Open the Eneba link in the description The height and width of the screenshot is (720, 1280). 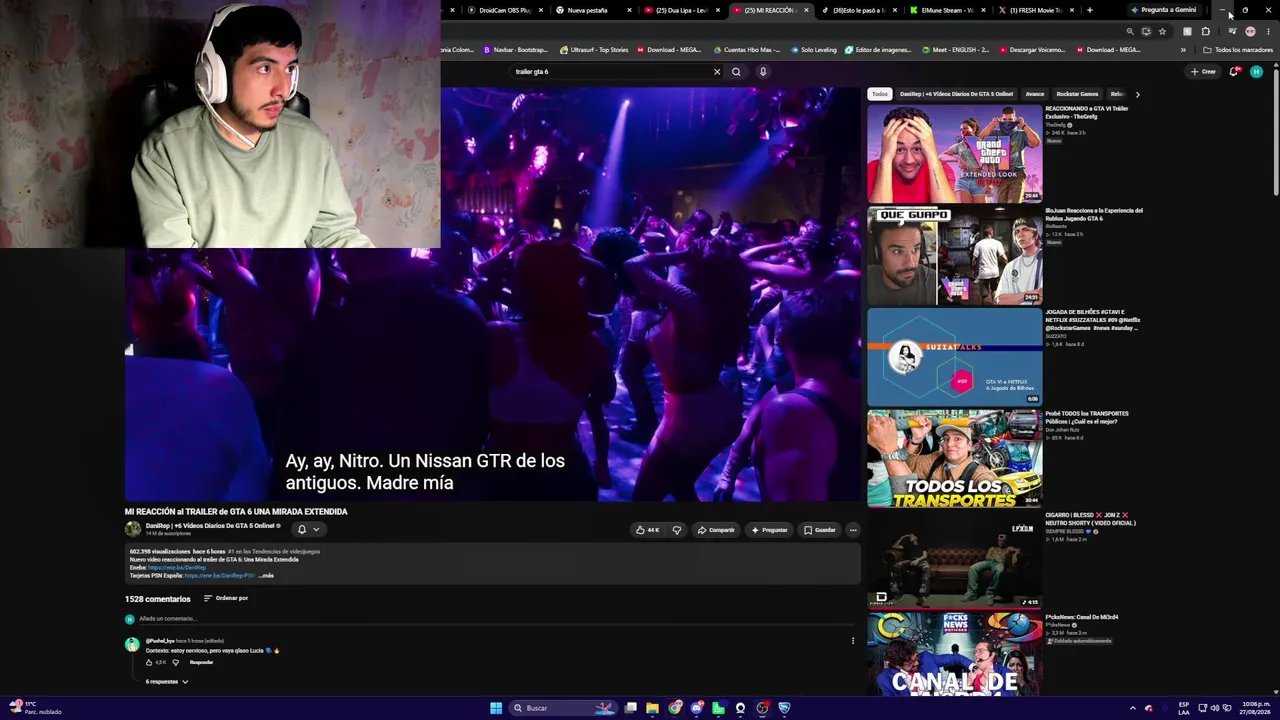coord(177,568)
